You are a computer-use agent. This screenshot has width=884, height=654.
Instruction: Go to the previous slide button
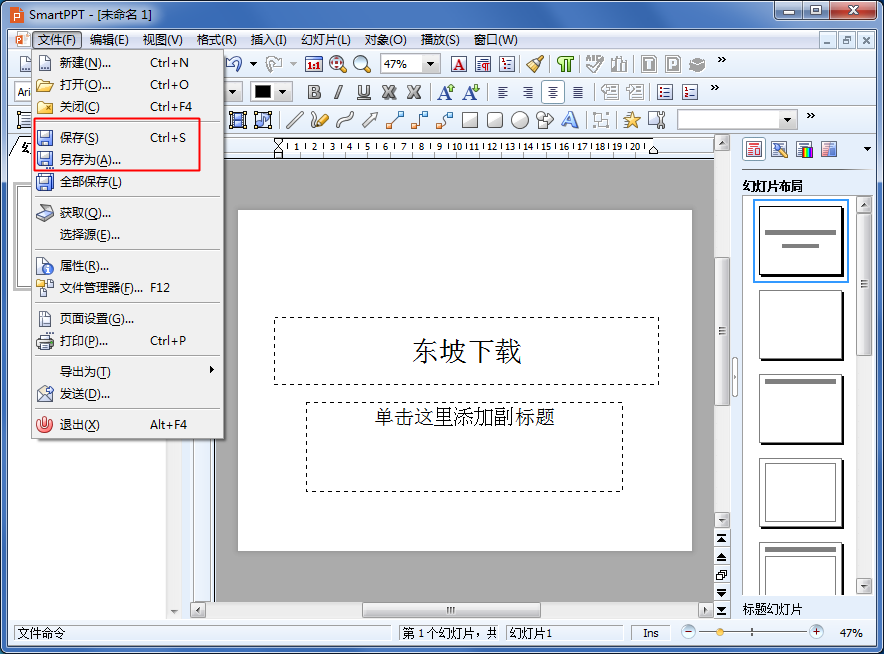(x=721, y=557)
